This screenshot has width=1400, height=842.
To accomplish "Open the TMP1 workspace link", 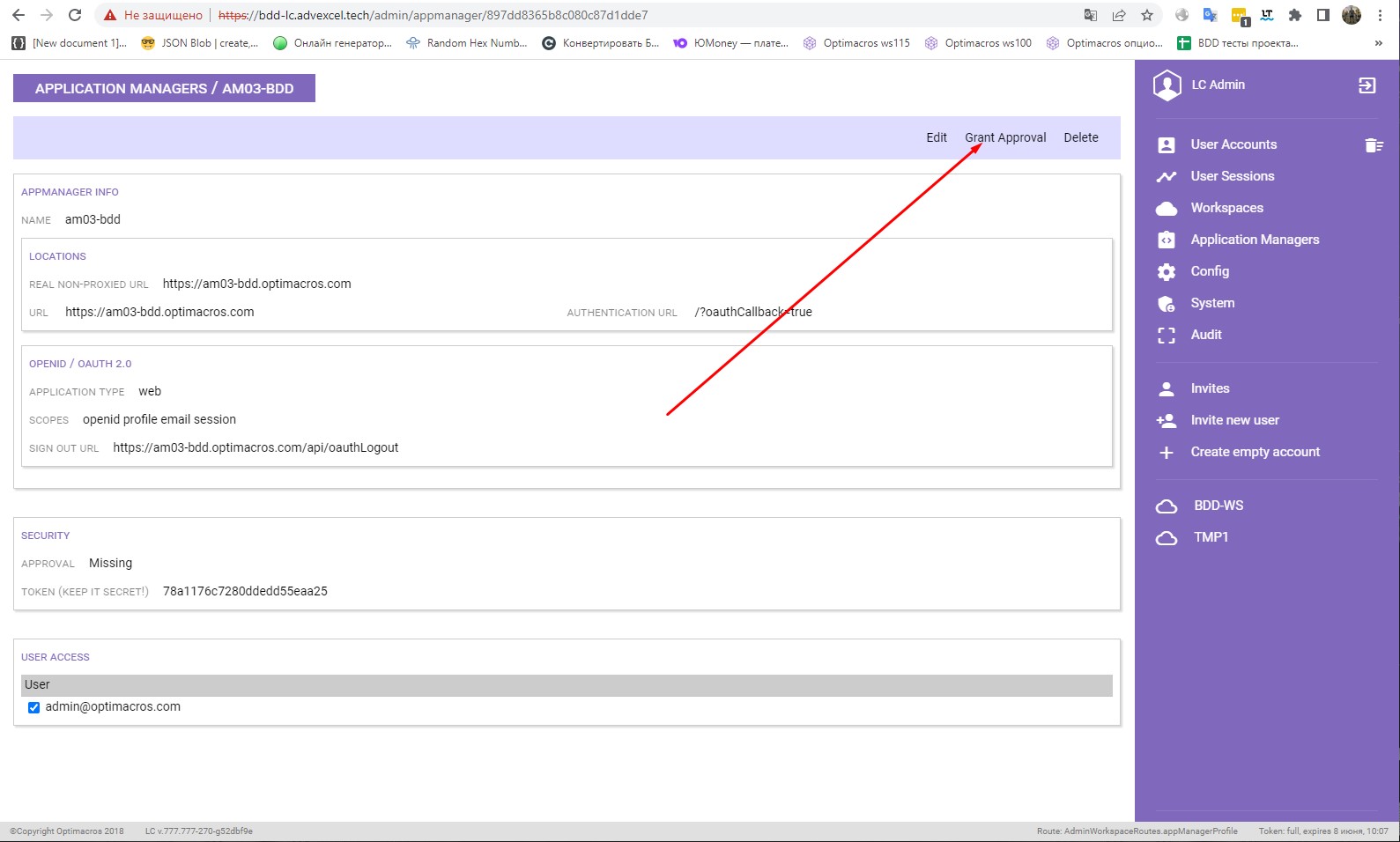I will (1211, 537).
